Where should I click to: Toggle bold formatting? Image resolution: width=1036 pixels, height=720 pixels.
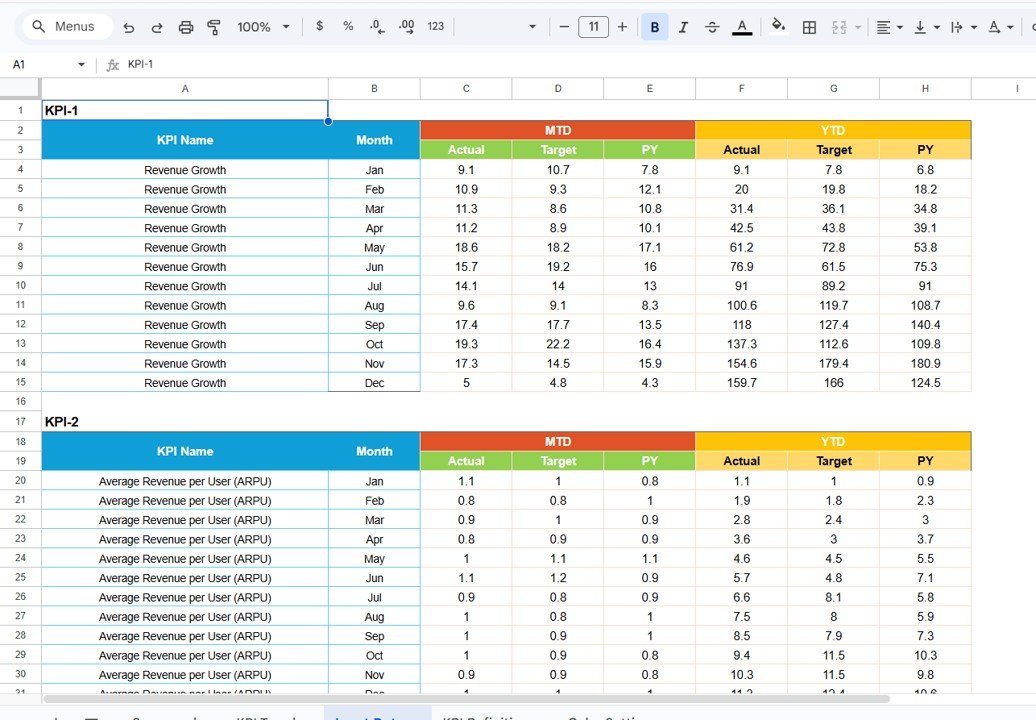coord(654,27)
